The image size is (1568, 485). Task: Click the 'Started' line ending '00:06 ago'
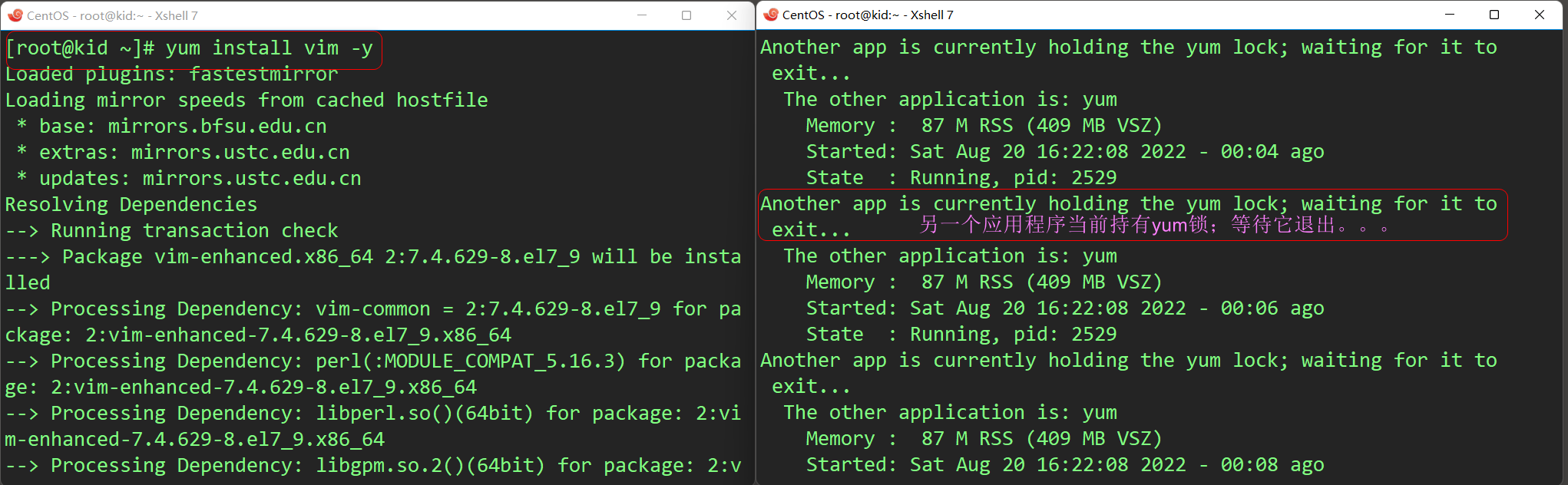pyautogui.click(x=1065, y=308)
